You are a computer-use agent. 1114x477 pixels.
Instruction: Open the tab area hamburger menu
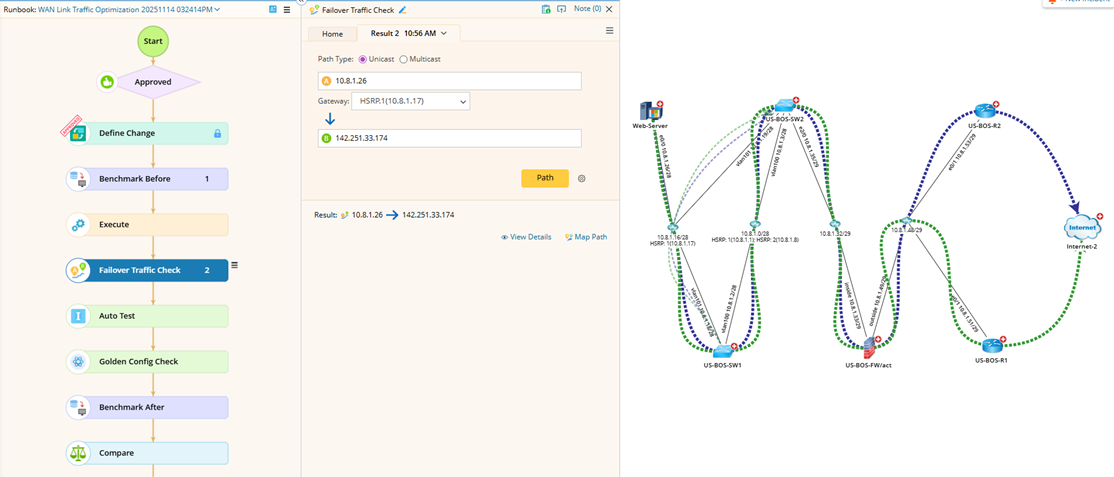[610, 31]
